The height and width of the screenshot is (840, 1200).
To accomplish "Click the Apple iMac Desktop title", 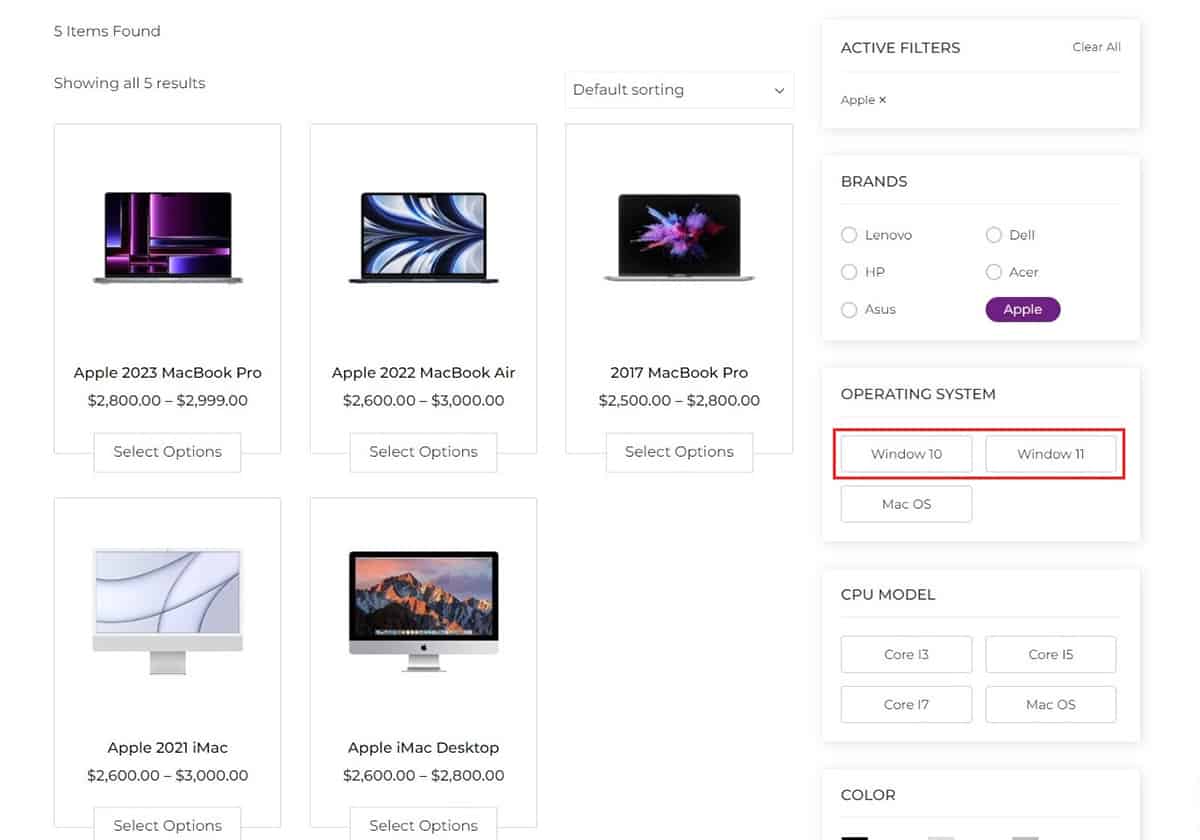I will pos(423,747).
